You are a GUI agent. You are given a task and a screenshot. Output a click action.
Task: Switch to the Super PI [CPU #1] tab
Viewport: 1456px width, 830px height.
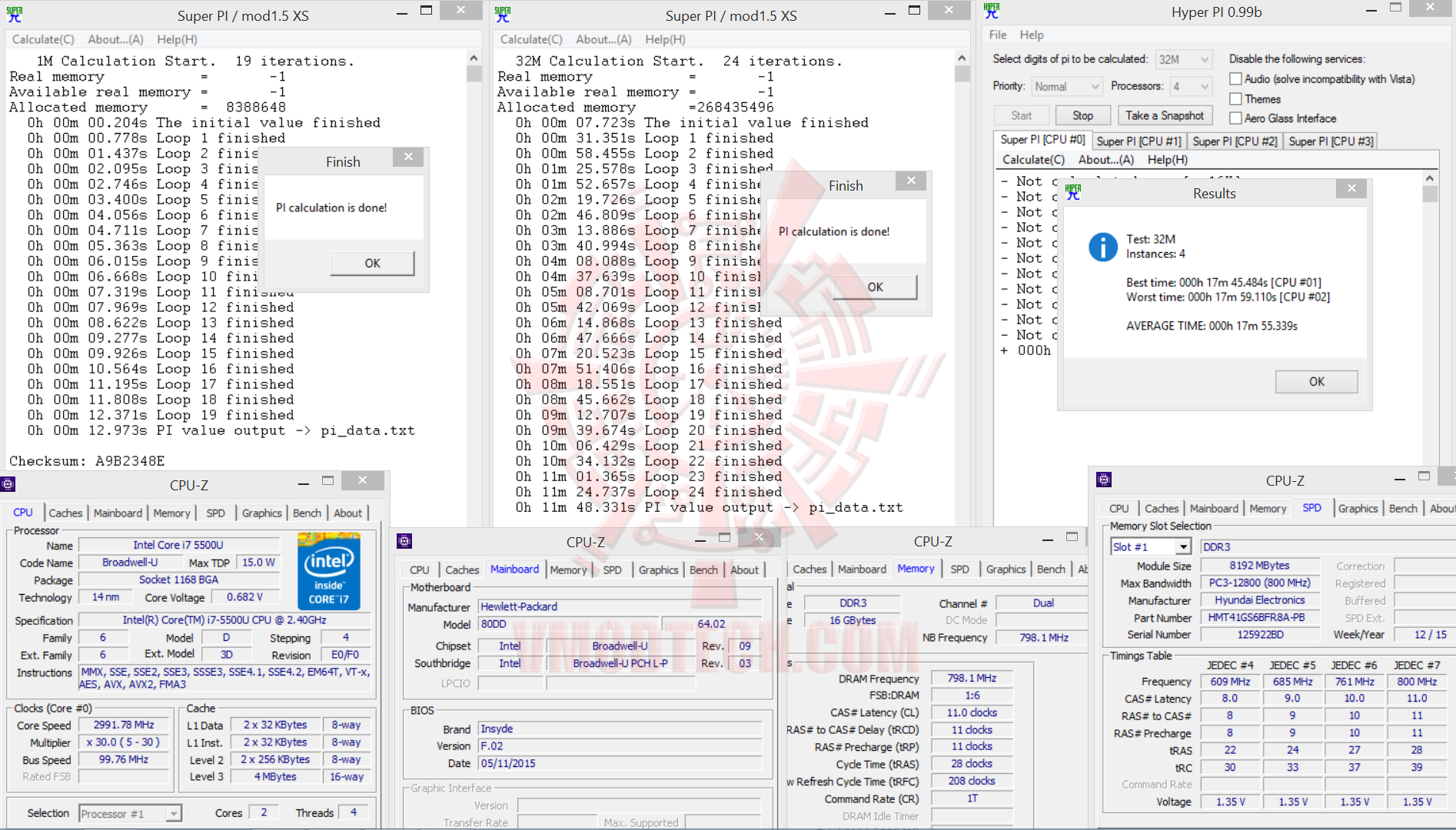1139,141
